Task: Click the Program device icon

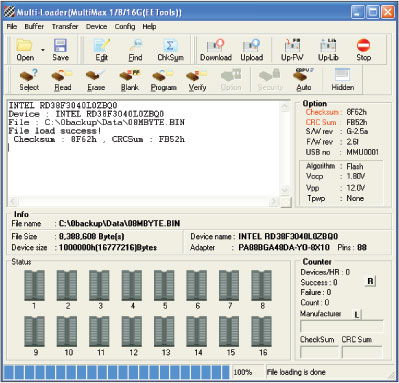Action: coord(163,80)
